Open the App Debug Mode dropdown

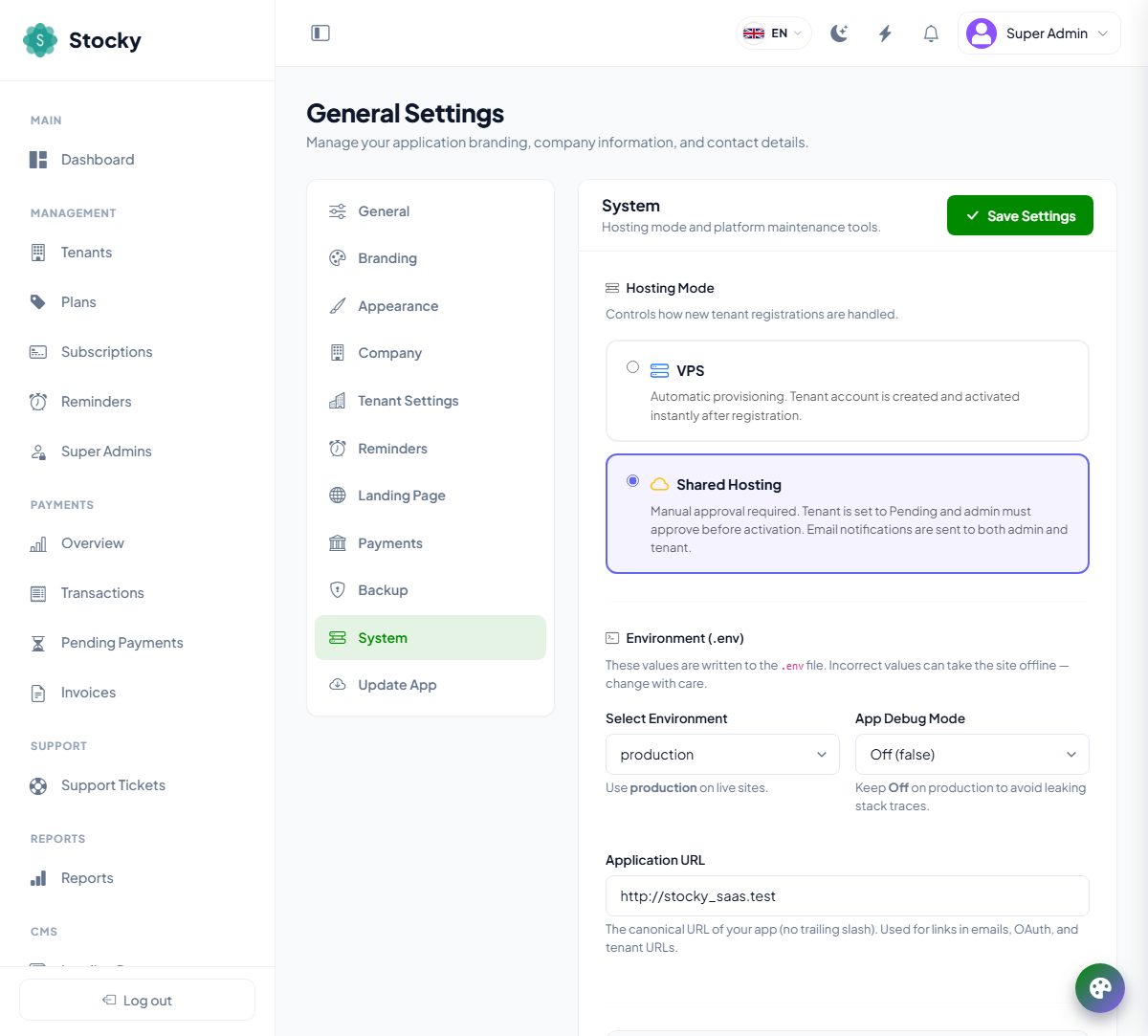pyautogui.click(x=972, y=755)
